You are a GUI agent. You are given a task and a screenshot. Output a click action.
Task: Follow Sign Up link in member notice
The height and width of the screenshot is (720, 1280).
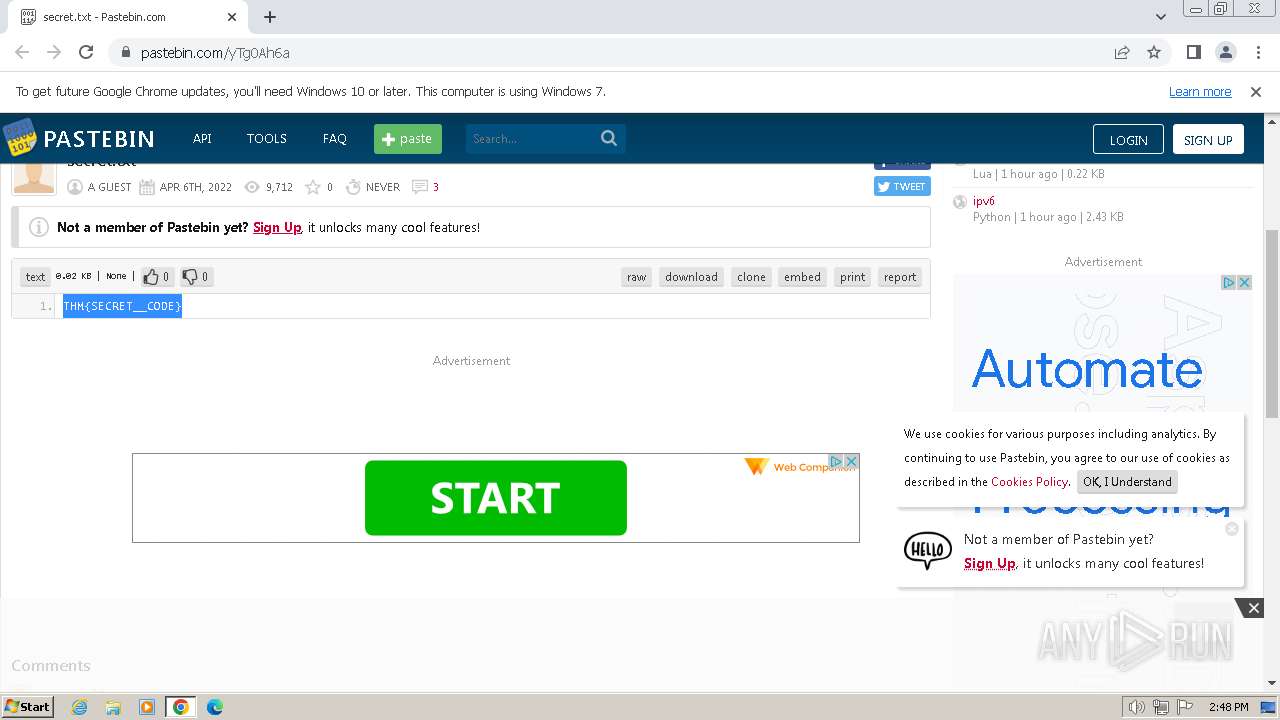click(x=277, y=227)
